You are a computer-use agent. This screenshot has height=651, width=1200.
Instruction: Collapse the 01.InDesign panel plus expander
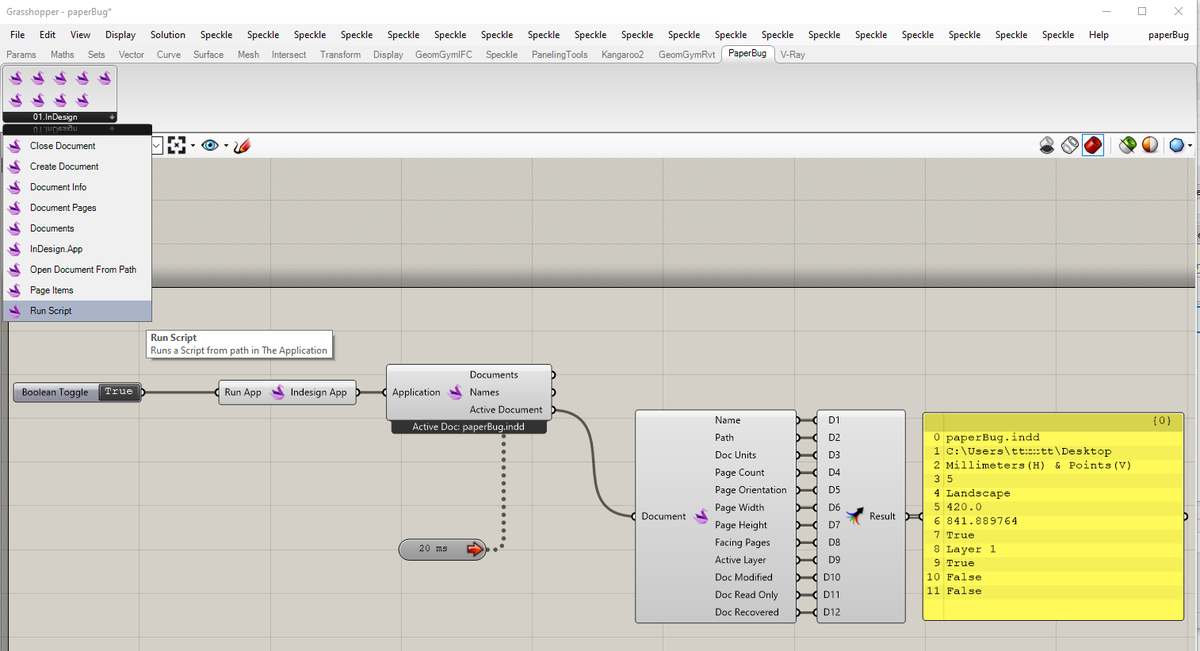pos(112,117)
